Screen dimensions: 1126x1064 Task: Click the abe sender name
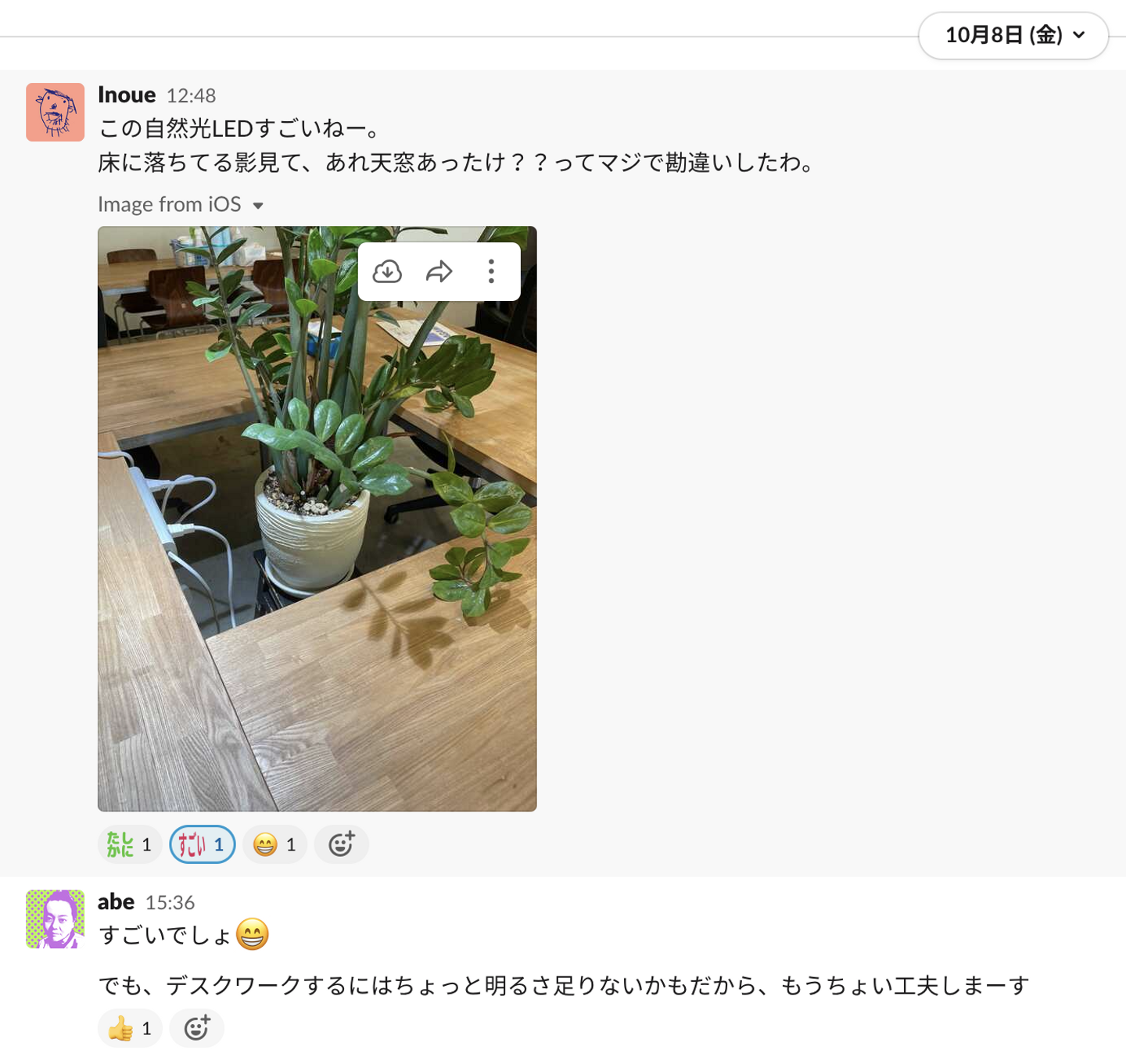tap(116, 901)
